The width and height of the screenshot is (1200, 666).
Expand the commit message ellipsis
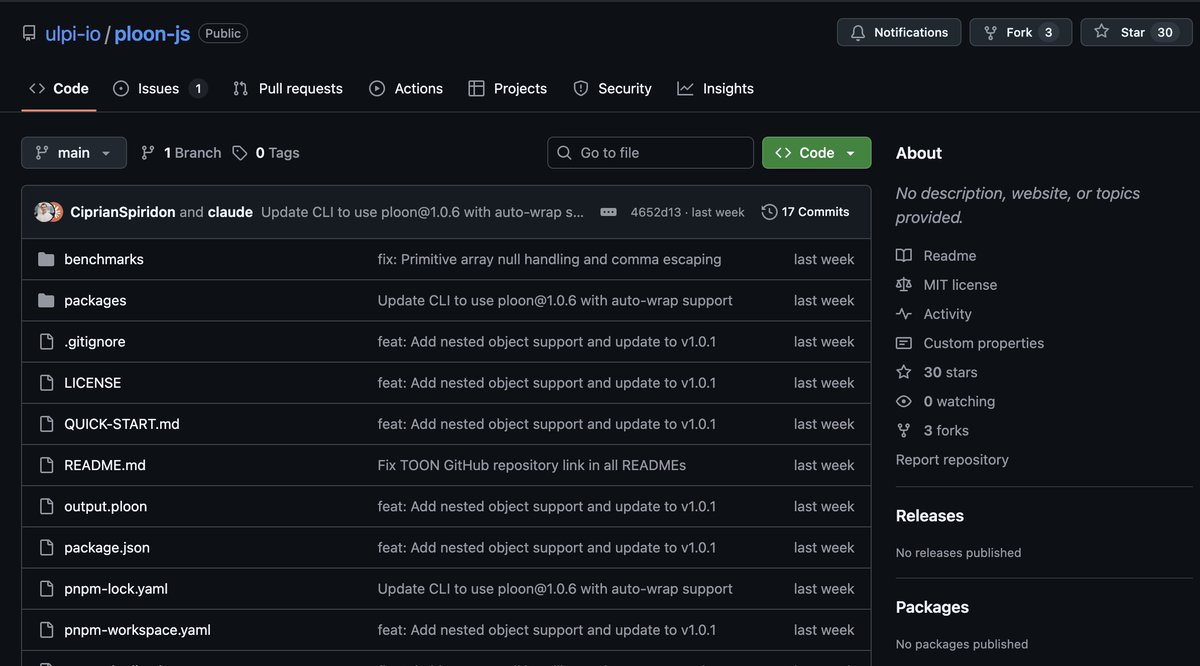[x=608, y=212]
